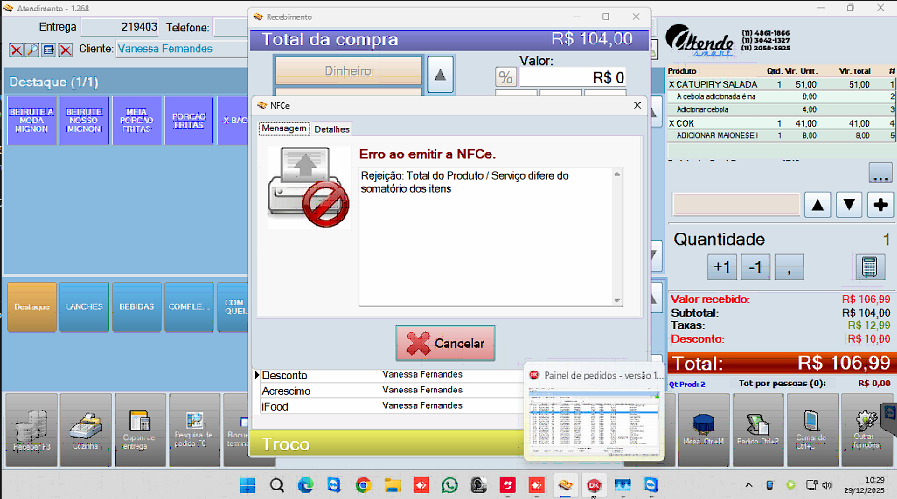Open the Mesa Ctrl+M button
The width and height of the screenshot is (897, 499).
704,429
